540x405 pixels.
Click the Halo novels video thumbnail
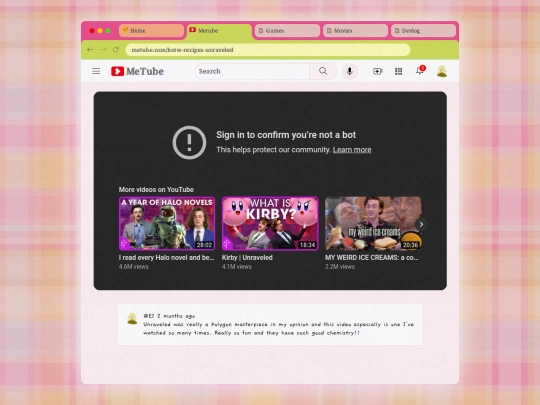pos(167,223)
